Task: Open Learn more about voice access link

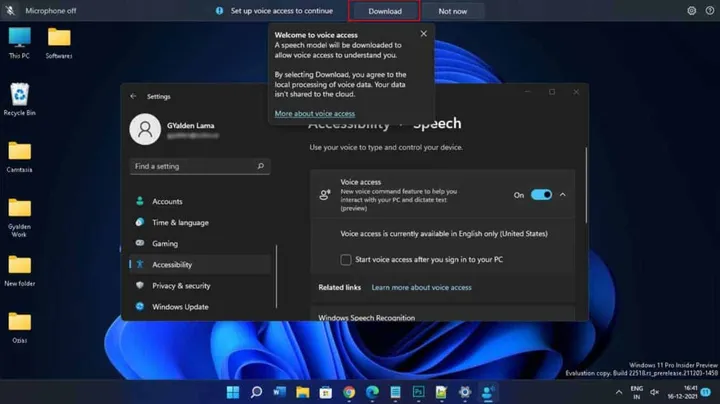Action: (421, 287)
